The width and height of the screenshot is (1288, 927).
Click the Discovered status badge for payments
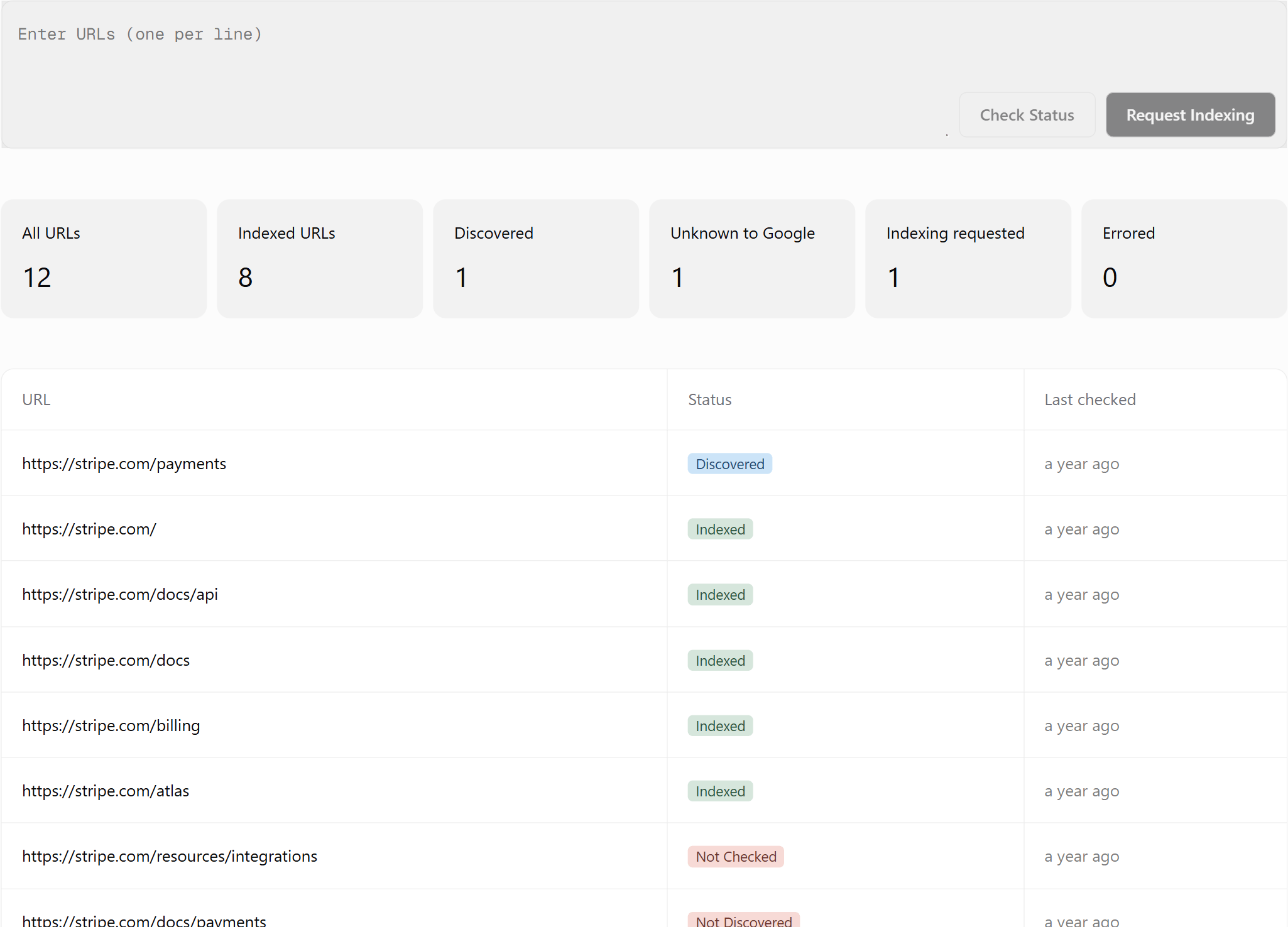[x=730, y=464]
